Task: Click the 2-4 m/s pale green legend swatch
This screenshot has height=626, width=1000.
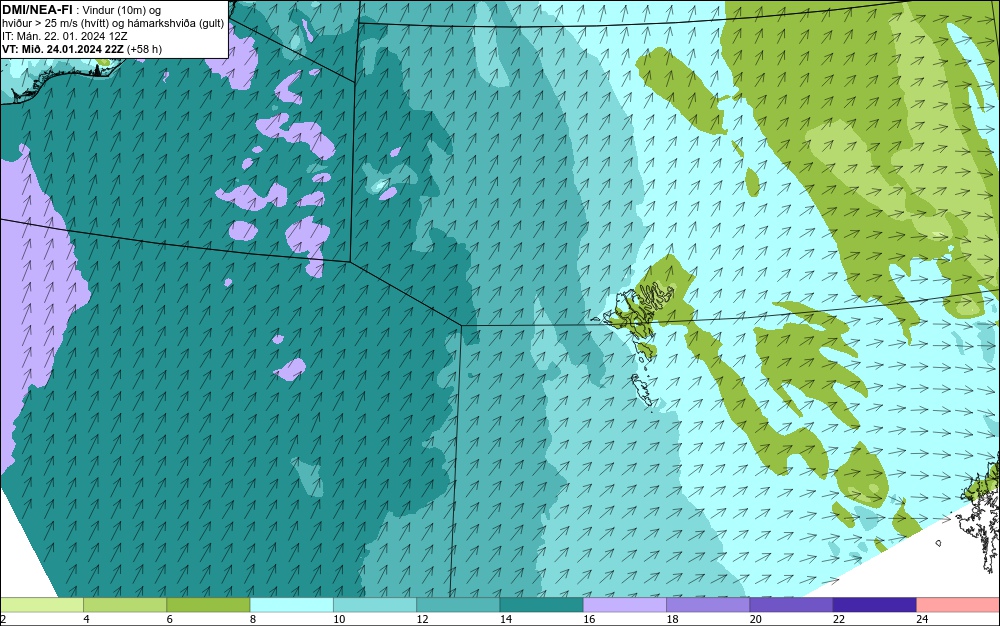Action: (x=41, y=605)
